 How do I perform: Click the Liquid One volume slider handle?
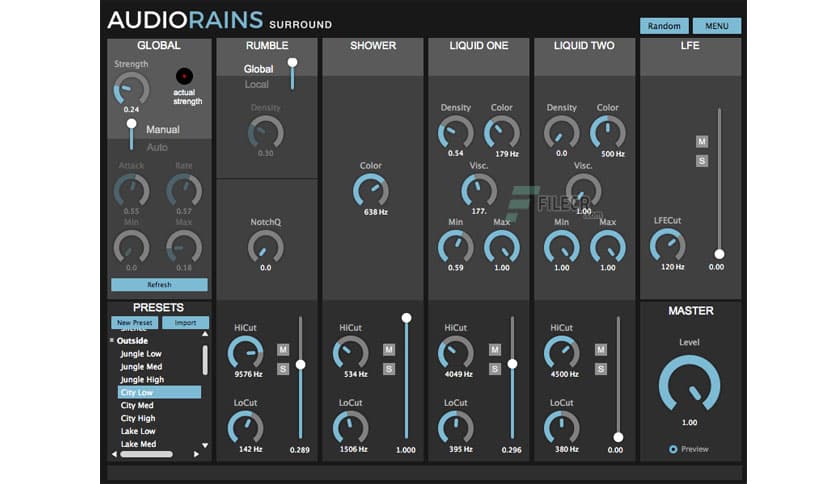[x=512, y=364]
